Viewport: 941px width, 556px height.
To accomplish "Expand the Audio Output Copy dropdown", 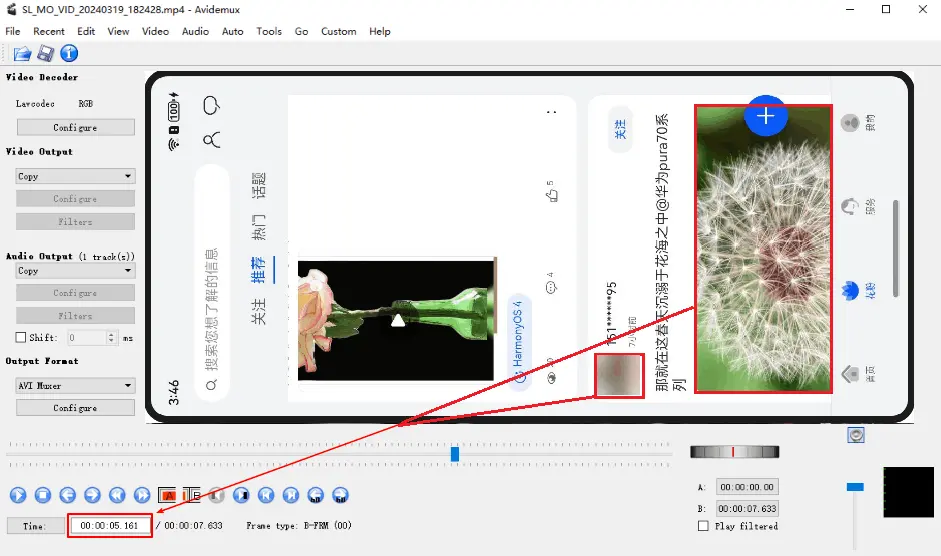I will coord(75,271).
